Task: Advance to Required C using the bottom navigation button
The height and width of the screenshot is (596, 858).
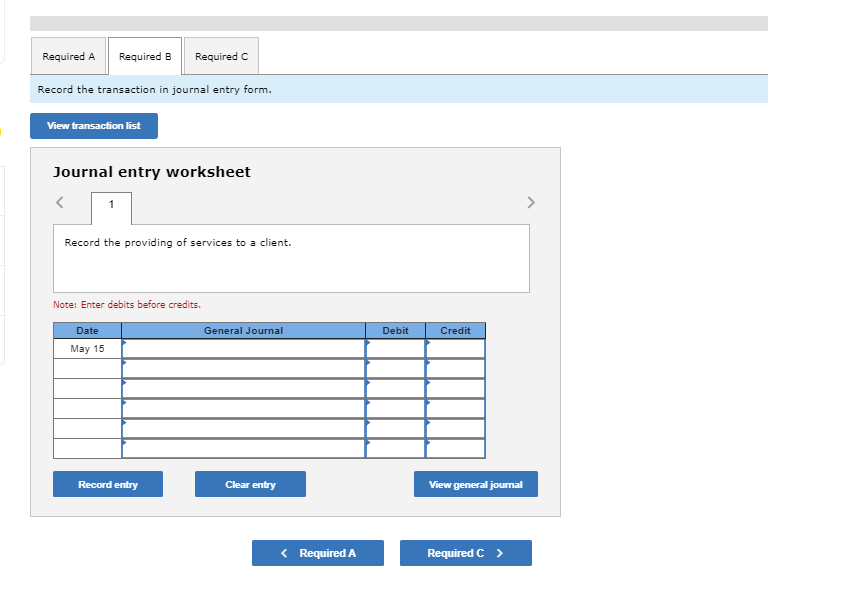Action: (x=465, y=553)
